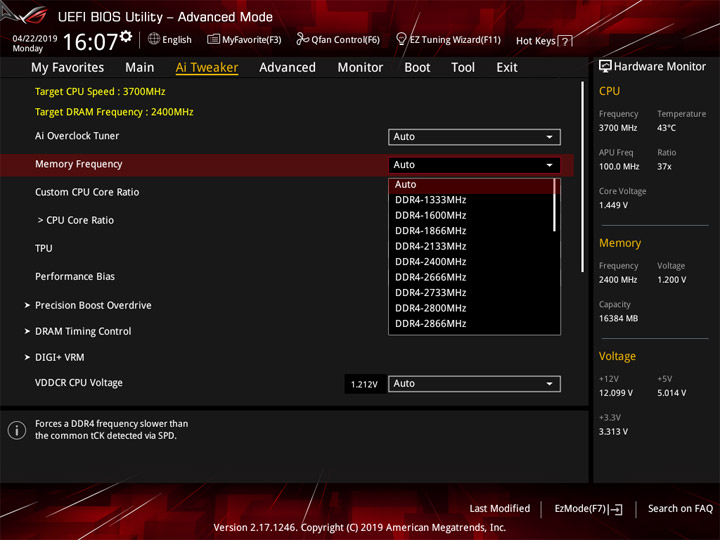Switch to EzMode(F7)
The height and width of the screenshot is (540, 720).
pyautogui.click(x=589, y=509)
